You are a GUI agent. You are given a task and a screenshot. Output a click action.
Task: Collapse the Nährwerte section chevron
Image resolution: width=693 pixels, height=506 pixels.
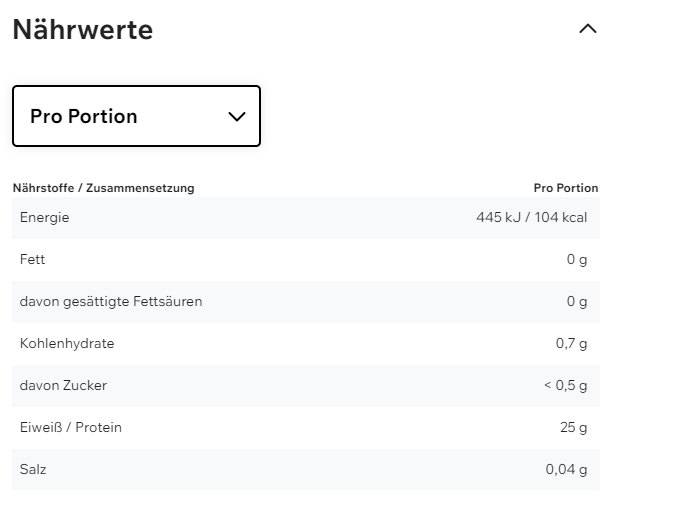[x=588, y=29]
